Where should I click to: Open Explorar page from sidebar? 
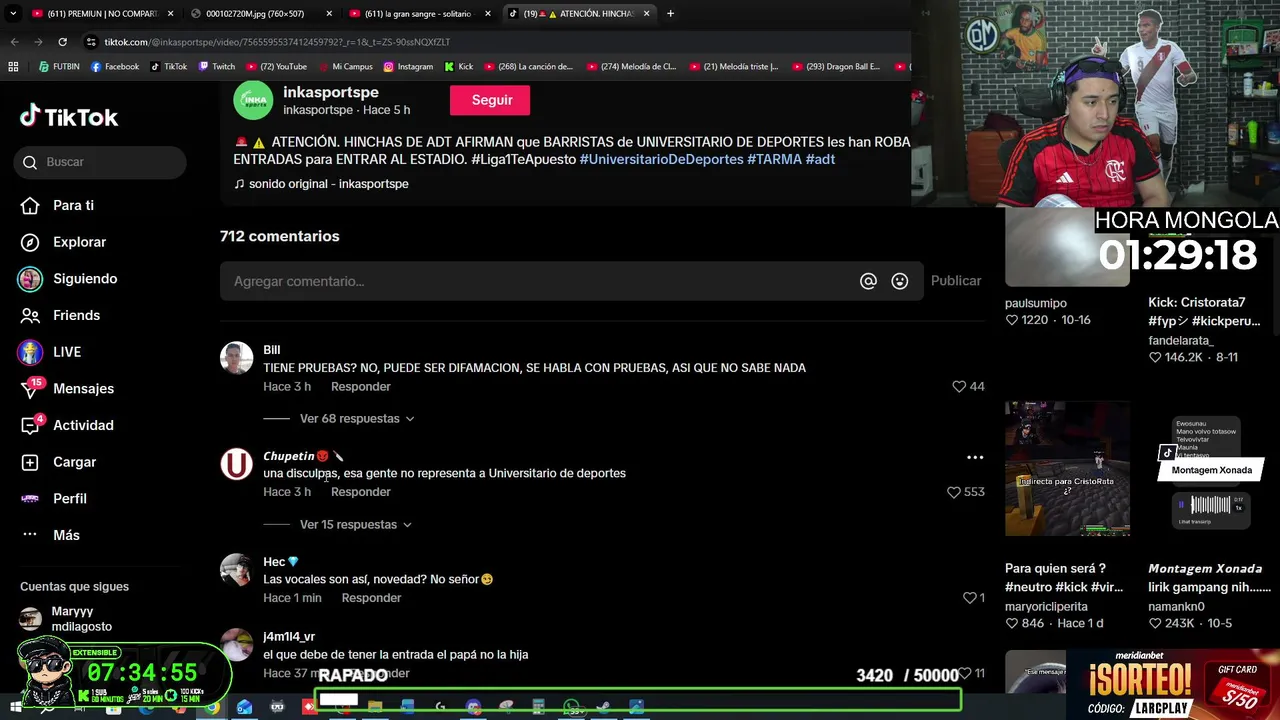[63, 242]
